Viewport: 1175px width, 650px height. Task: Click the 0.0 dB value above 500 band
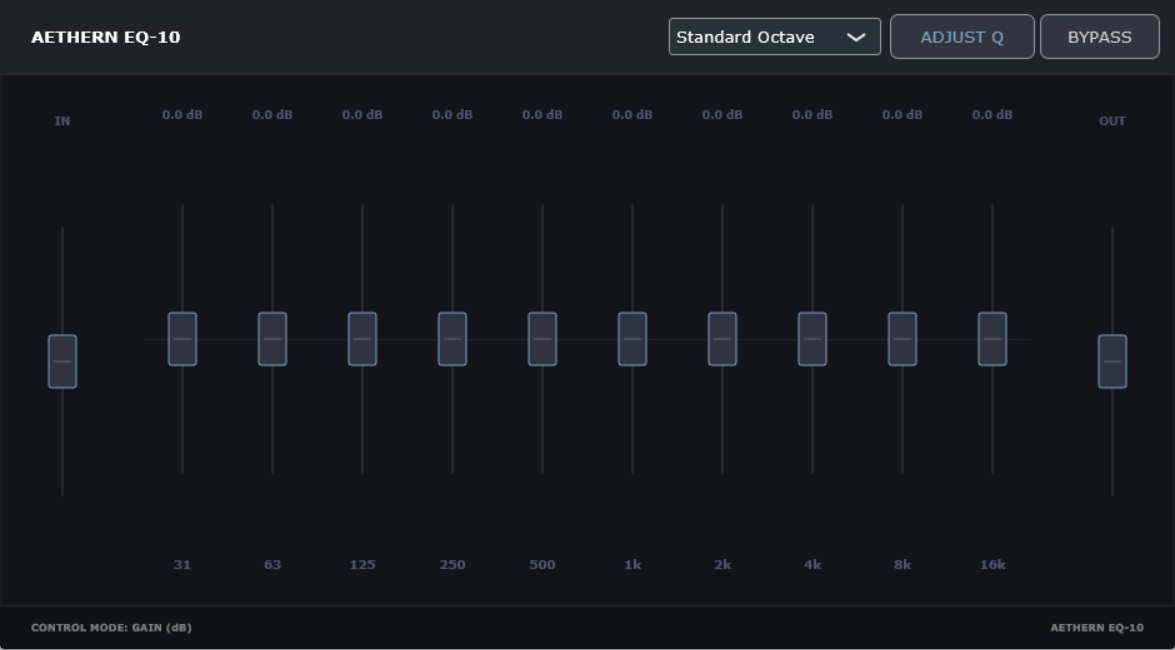pyautogui.click(x=542, y=115)
